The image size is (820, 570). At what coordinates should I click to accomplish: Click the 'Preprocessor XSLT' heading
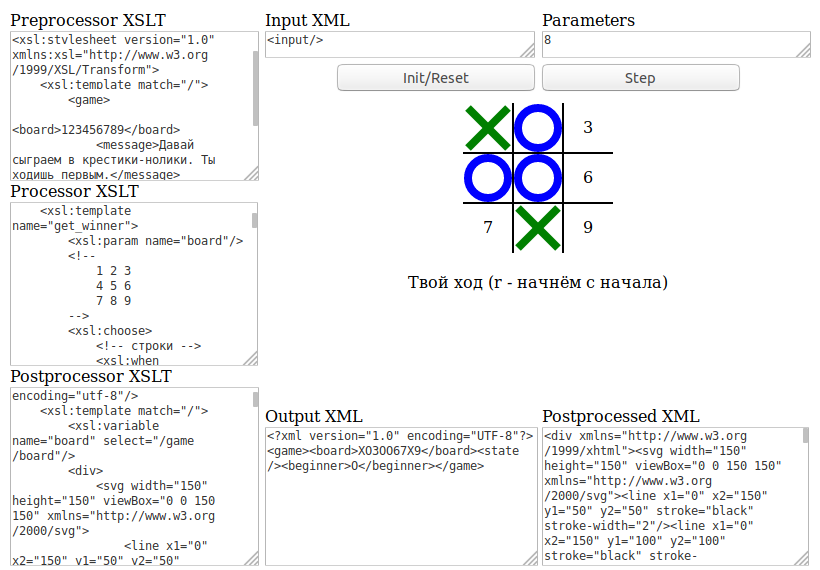[88, 20]
